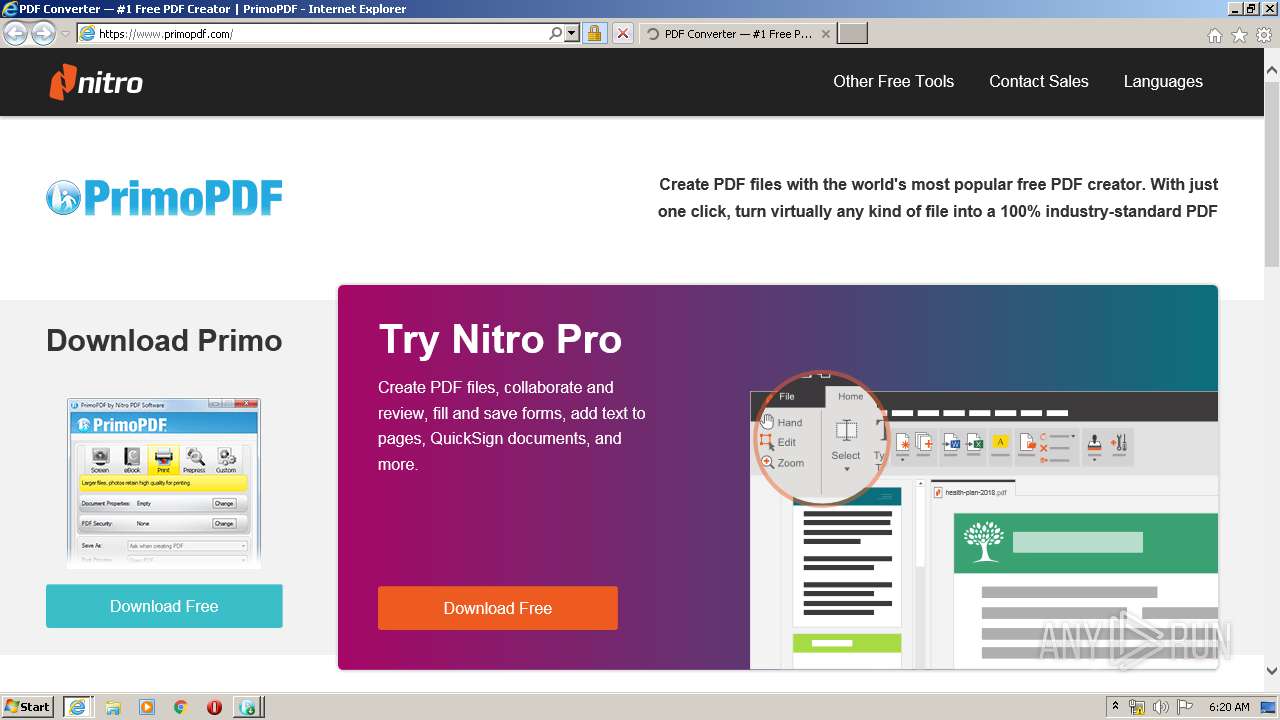Open a new blank tab
1280x720 pixels.
pos(852,34)
